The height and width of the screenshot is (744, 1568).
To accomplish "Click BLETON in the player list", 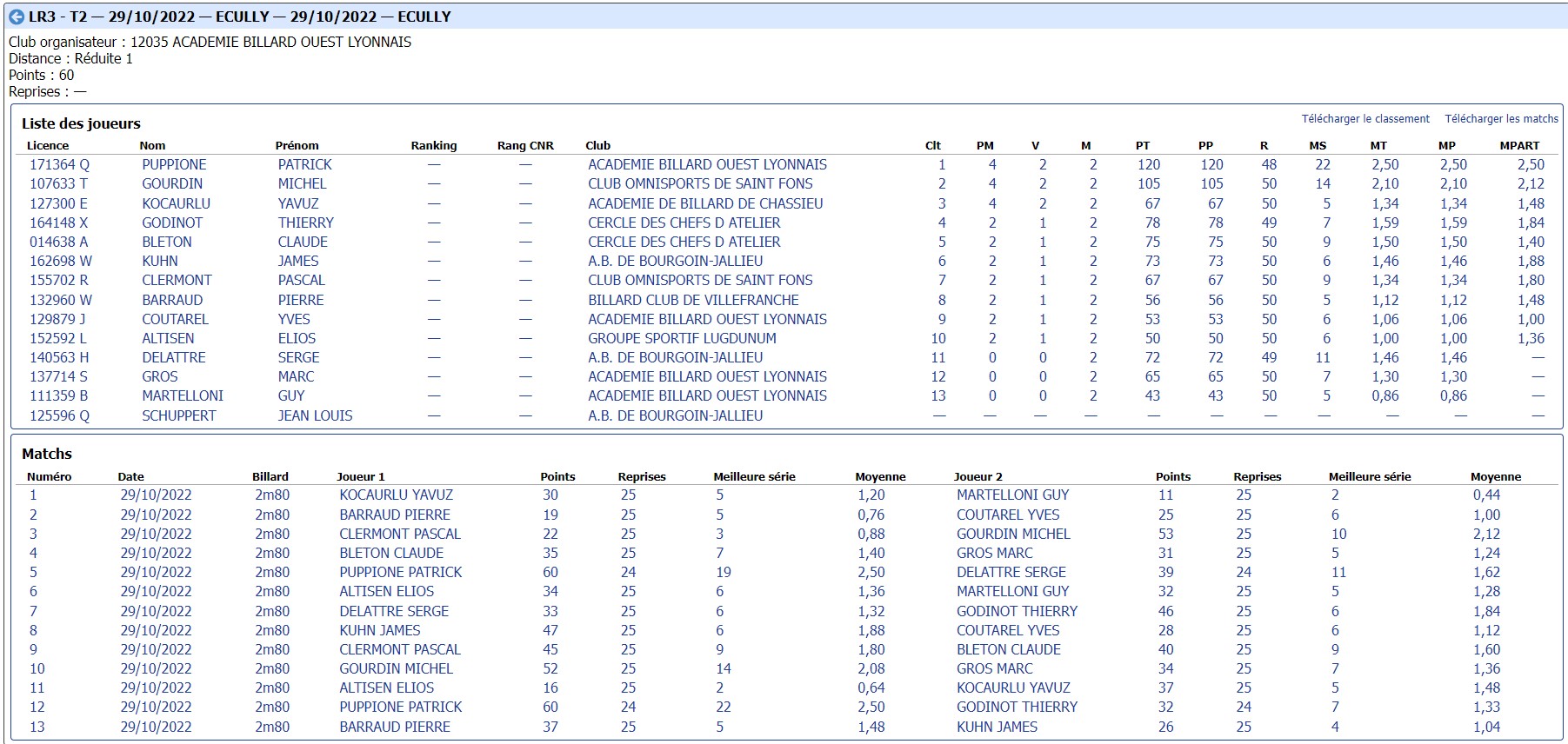I will click(167, 242).
